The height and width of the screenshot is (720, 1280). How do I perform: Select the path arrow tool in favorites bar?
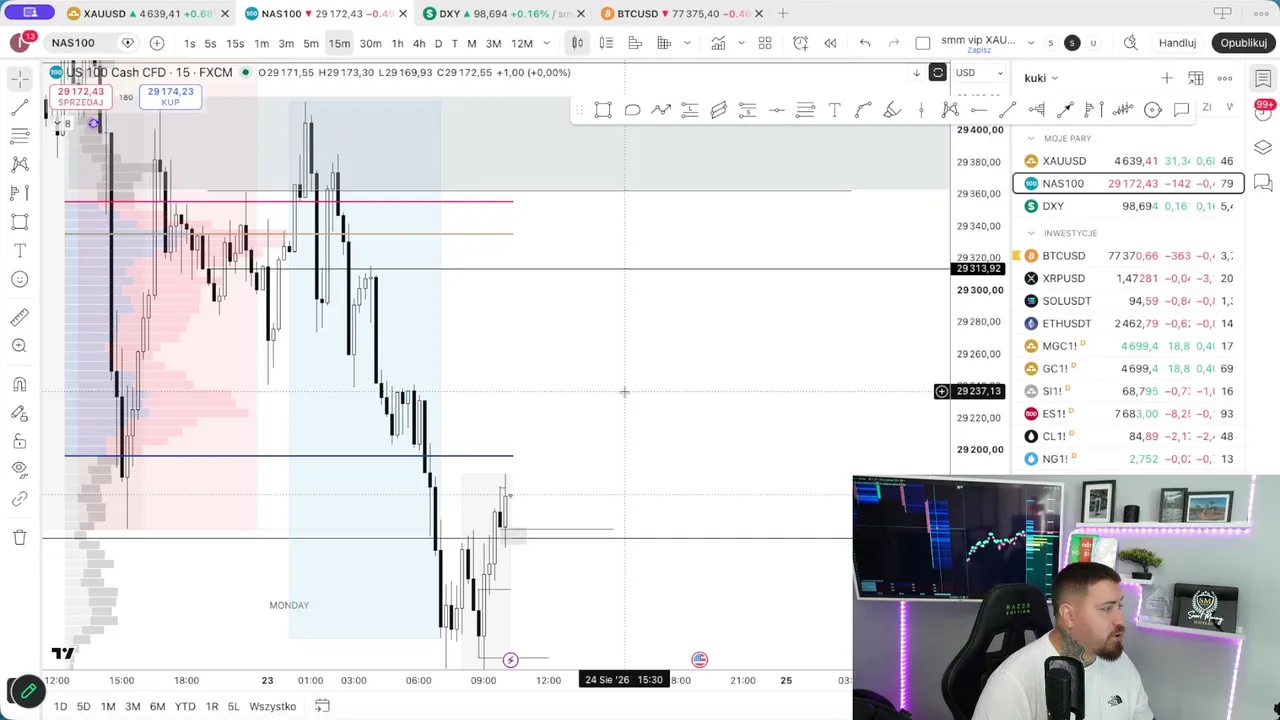point(661,110)
